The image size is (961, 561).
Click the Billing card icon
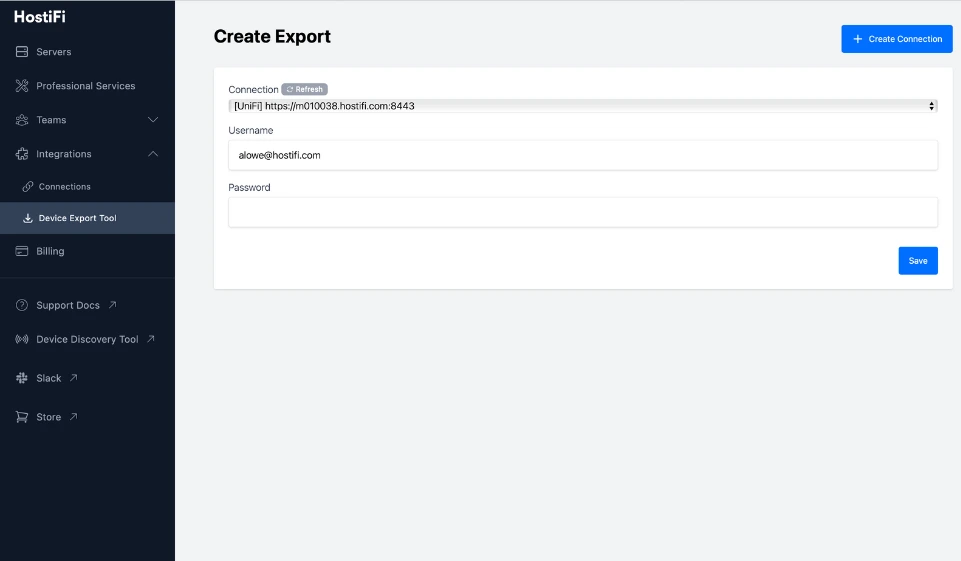pos(22,251)
